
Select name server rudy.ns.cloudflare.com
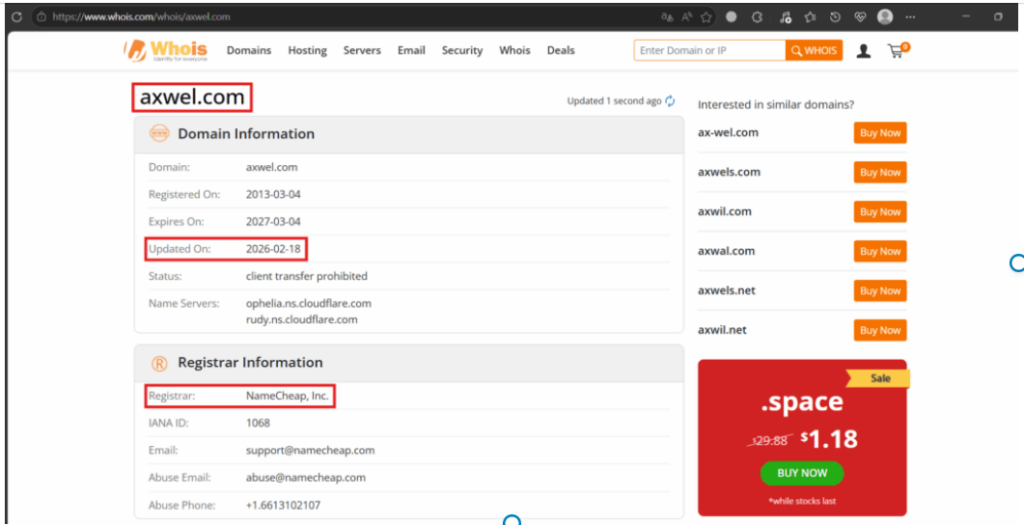pos(302,319)
